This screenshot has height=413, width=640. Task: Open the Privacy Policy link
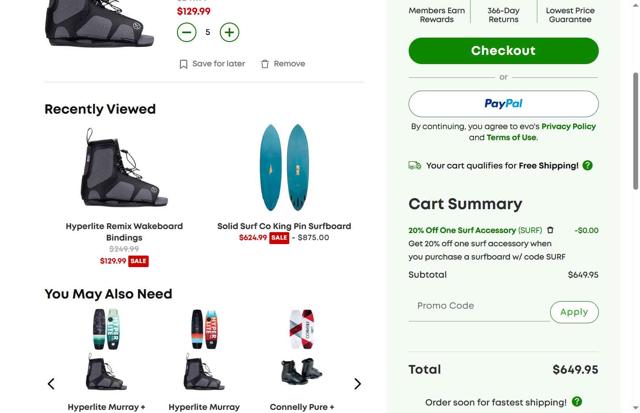coord(568,127)
